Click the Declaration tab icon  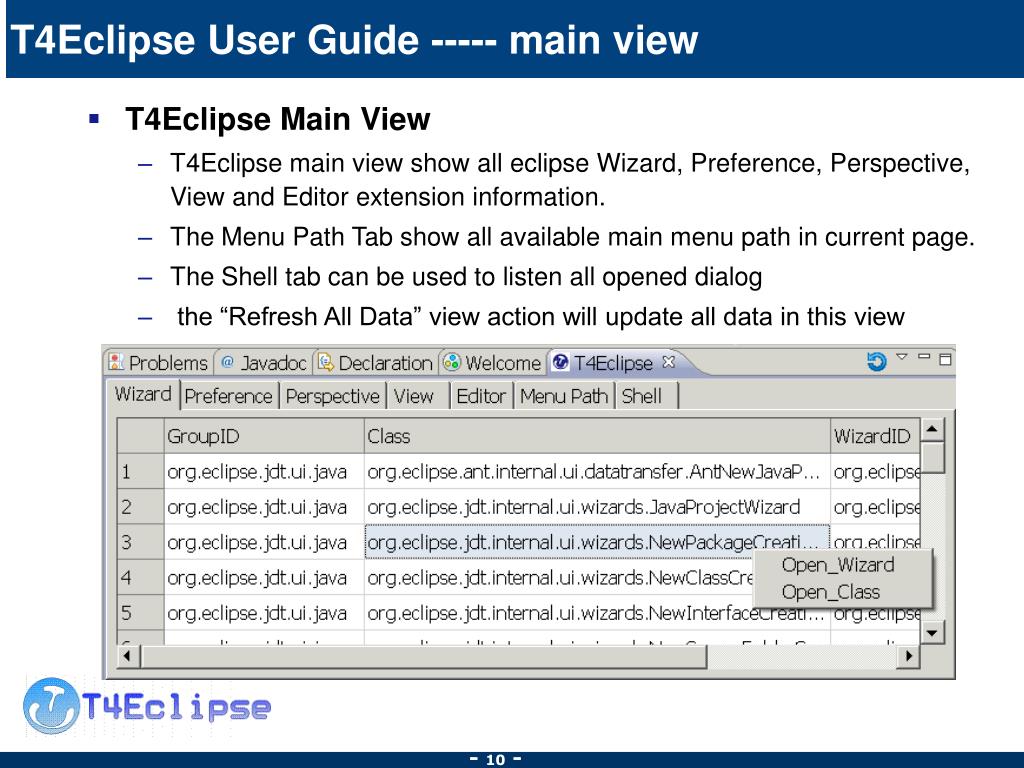pos(325,362)
